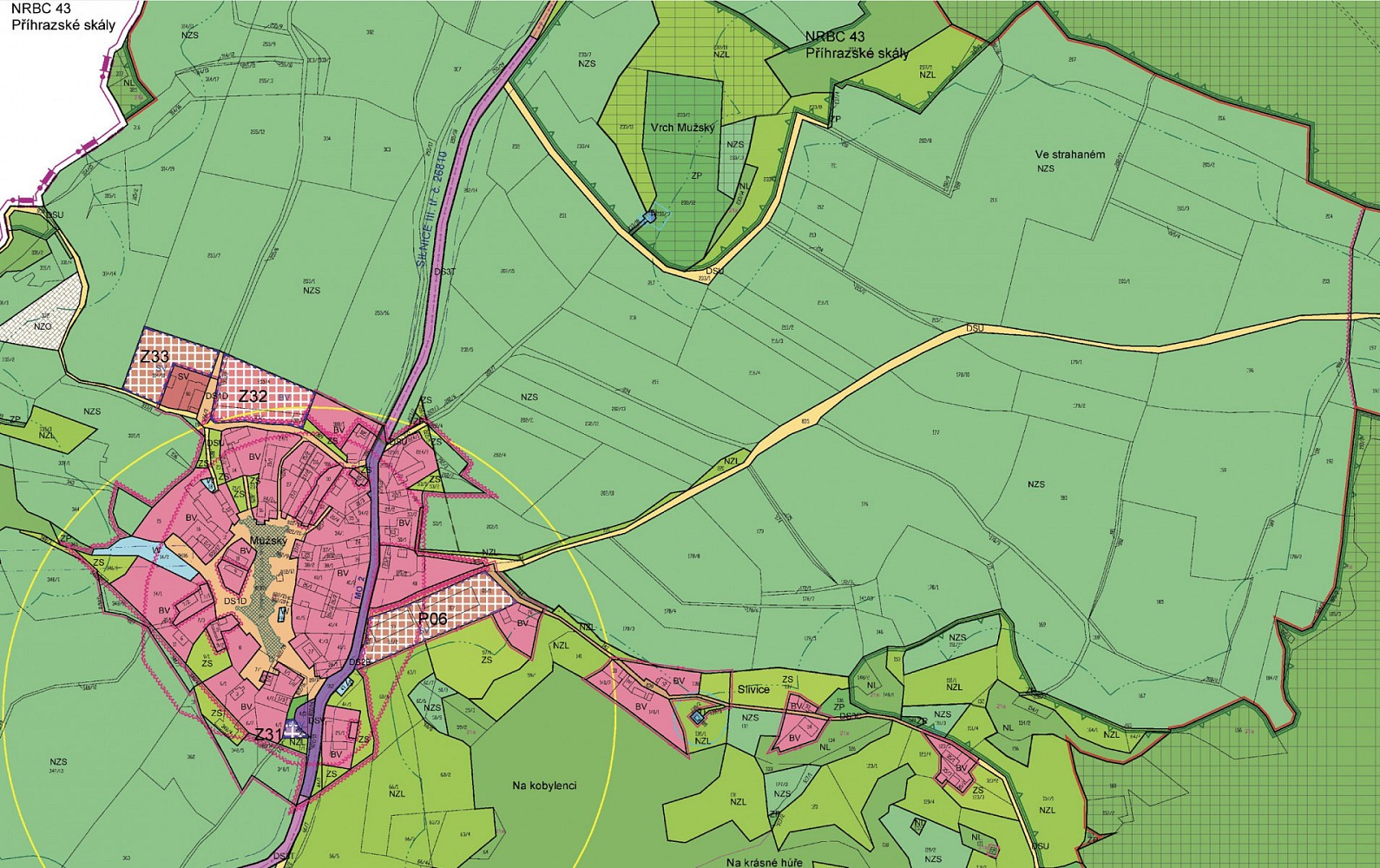Click the NZO hatched parcel label
The image size is (1380, 868).
41,326
